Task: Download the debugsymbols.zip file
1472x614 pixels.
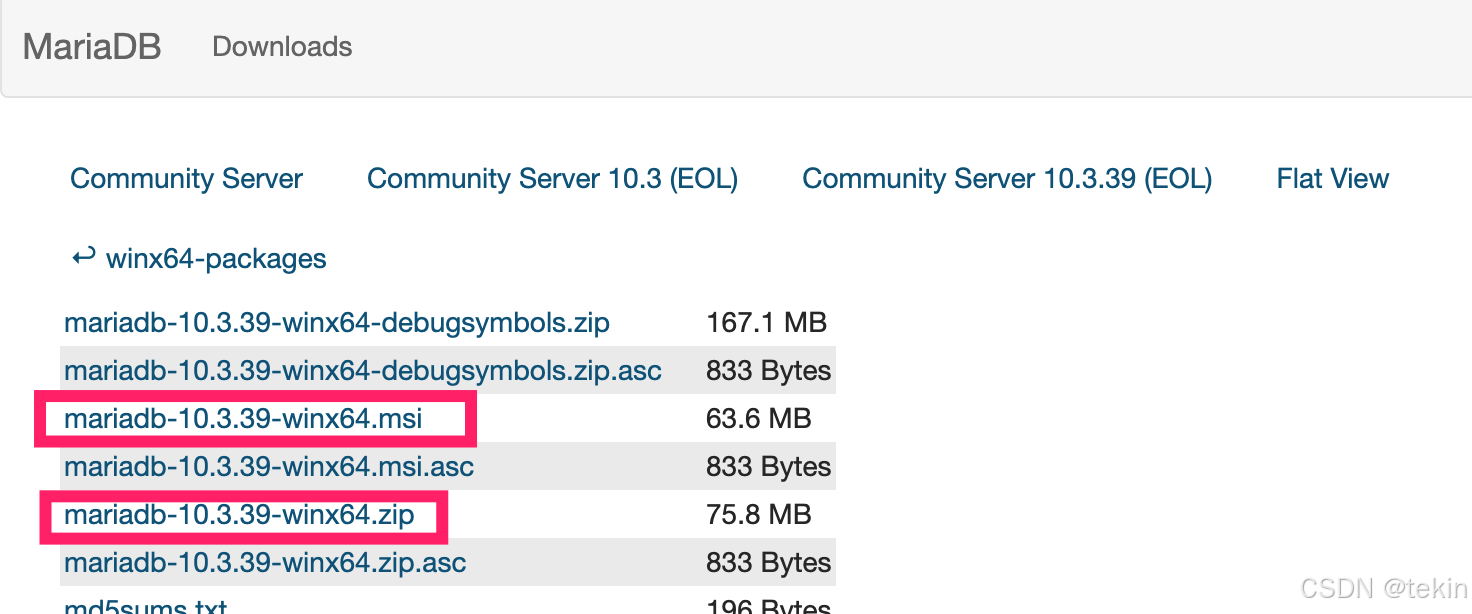Action: (x=336, y=322)
